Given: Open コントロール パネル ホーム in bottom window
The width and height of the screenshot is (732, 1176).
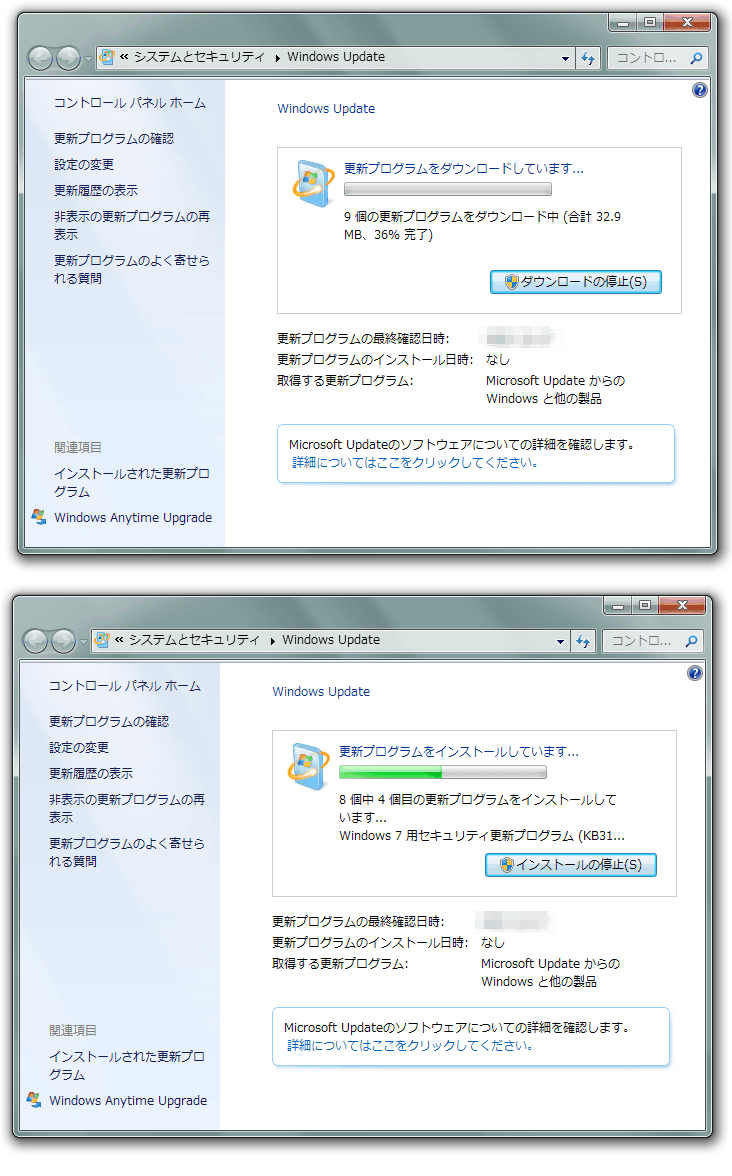Looking at the screenshot, I should [x=124, y=686].
